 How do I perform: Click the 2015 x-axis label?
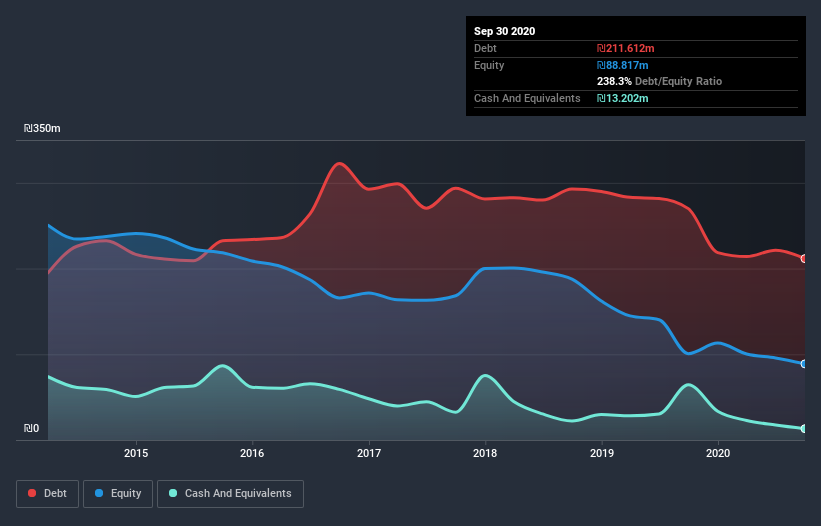point(136,453)
